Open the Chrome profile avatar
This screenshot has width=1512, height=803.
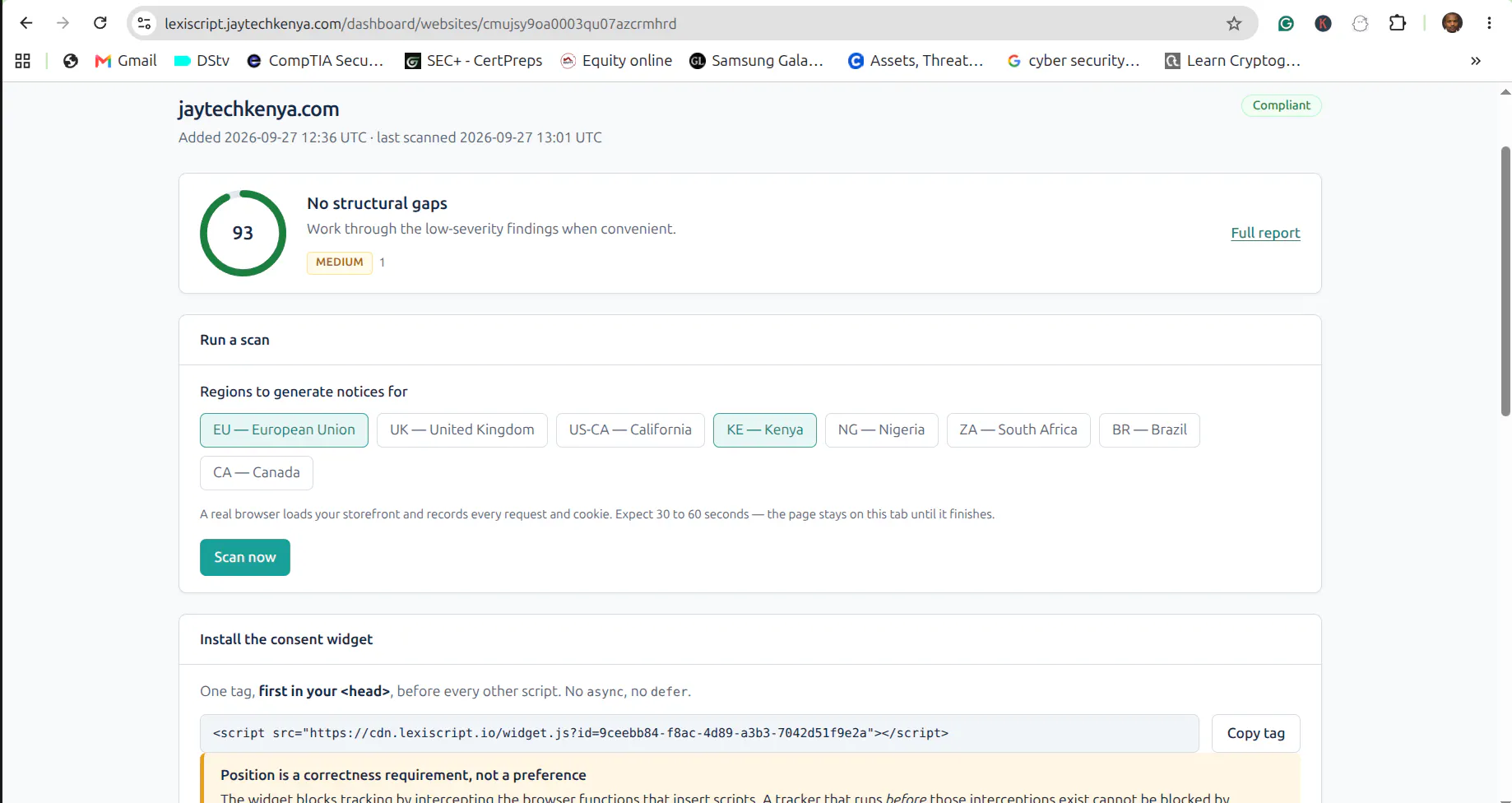coord(1452,23)
